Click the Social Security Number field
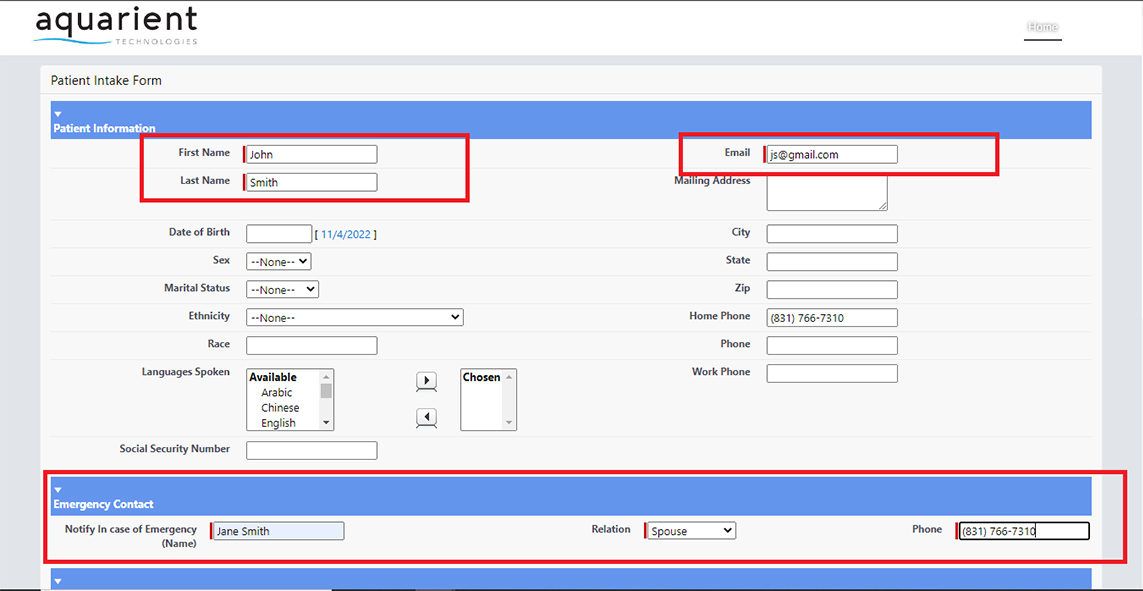1143x591 pixels. pos(312,450)
